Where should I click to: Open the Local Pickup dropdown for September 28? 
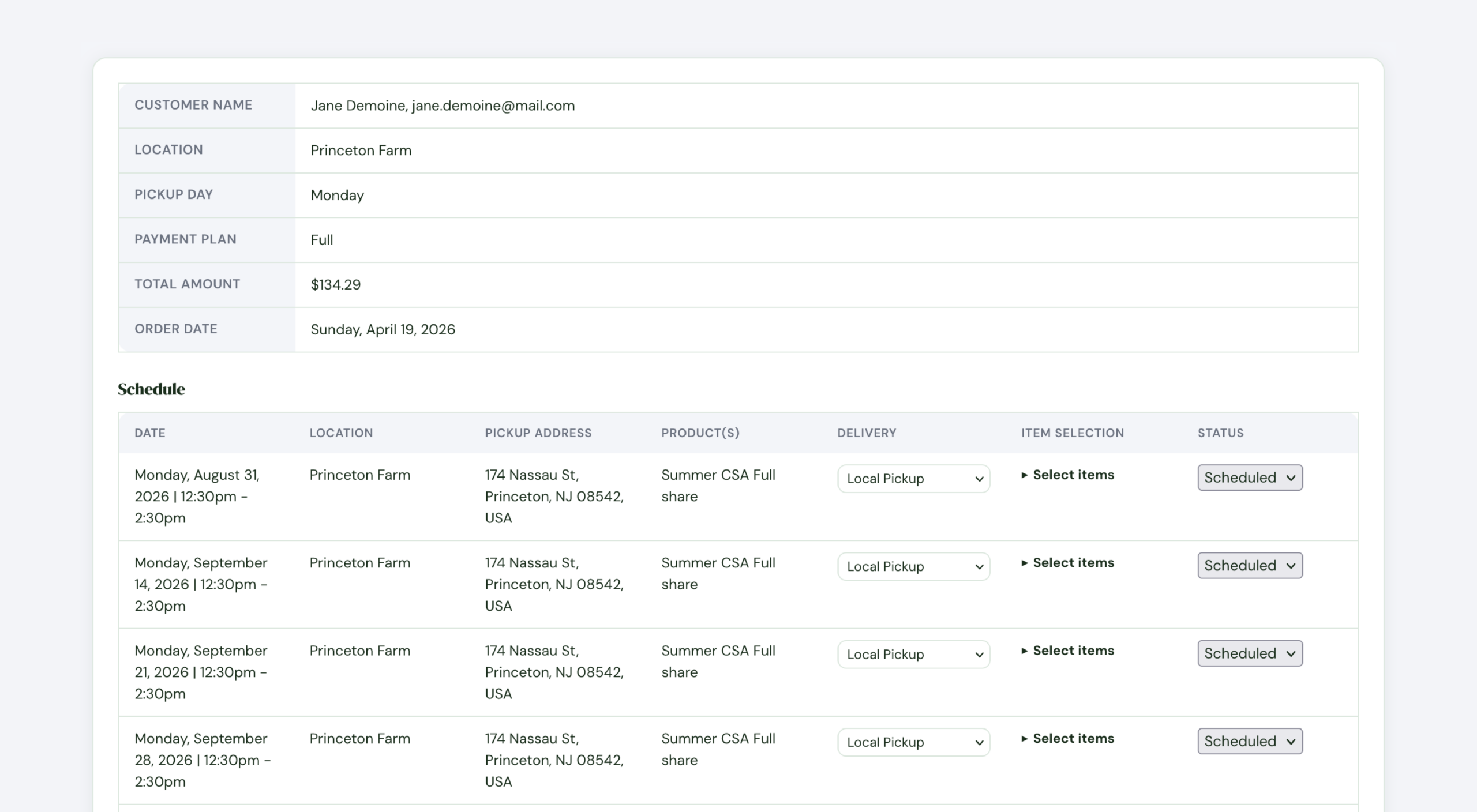click(x=913, y=742)
